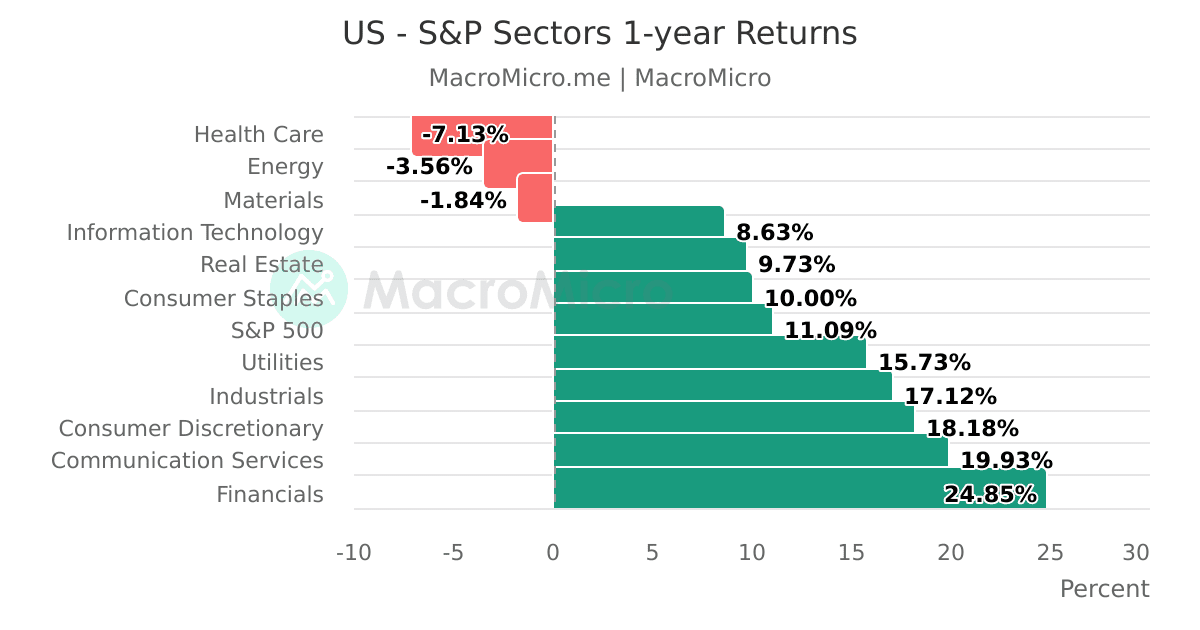The height and width of the screenshot is (630, 1200).
Task: Click the Utilities 15.73% bar
Action: [709, 353]
